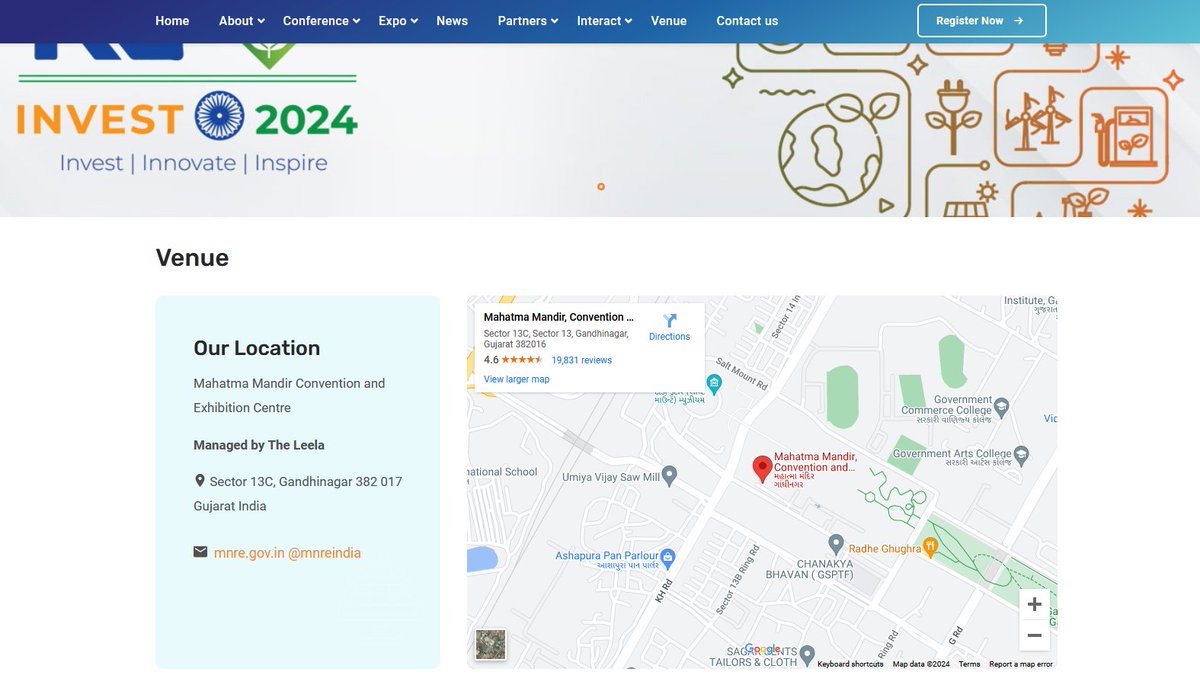Click the location pin icon beside address

coord(200,481)
